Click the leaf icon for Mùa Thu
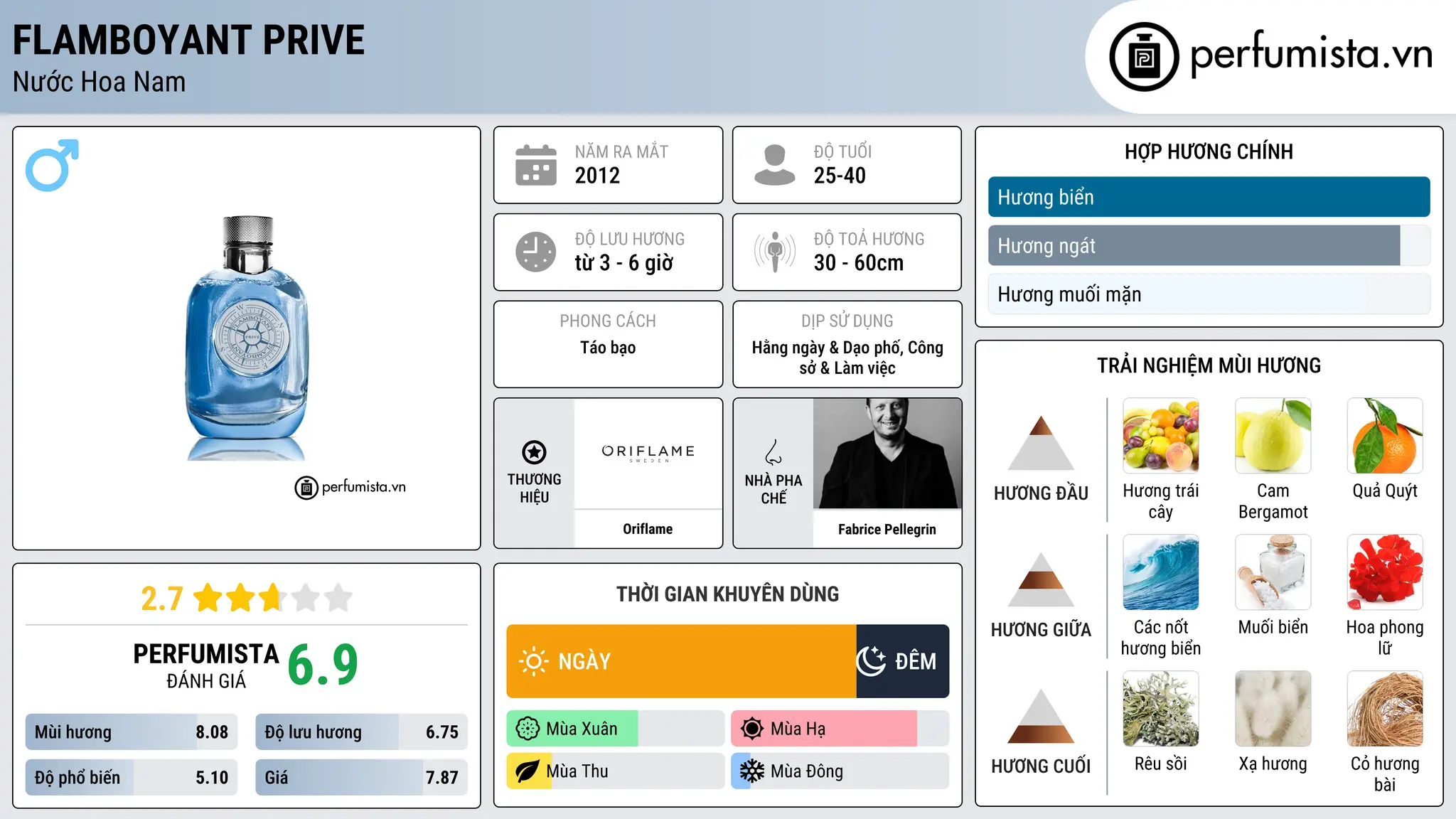The width and height of the screenshot is (1456, 819). [x=528, y=771]
